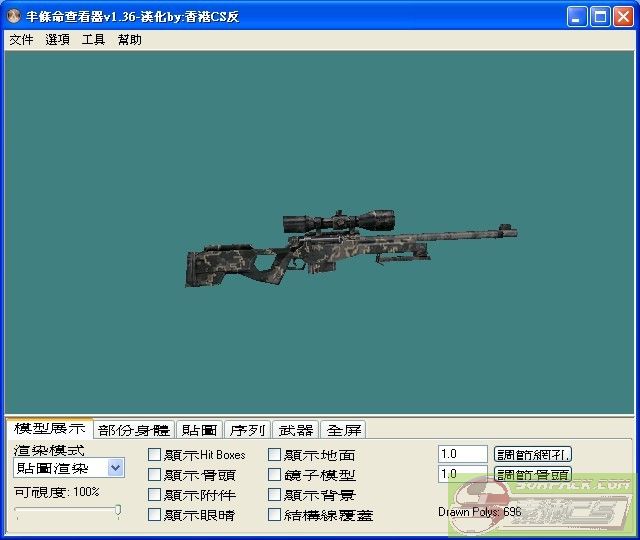Enable the 鏡子模型 checkbox
640x540 pixels.
pyautogui.click(x=275, y=475)
